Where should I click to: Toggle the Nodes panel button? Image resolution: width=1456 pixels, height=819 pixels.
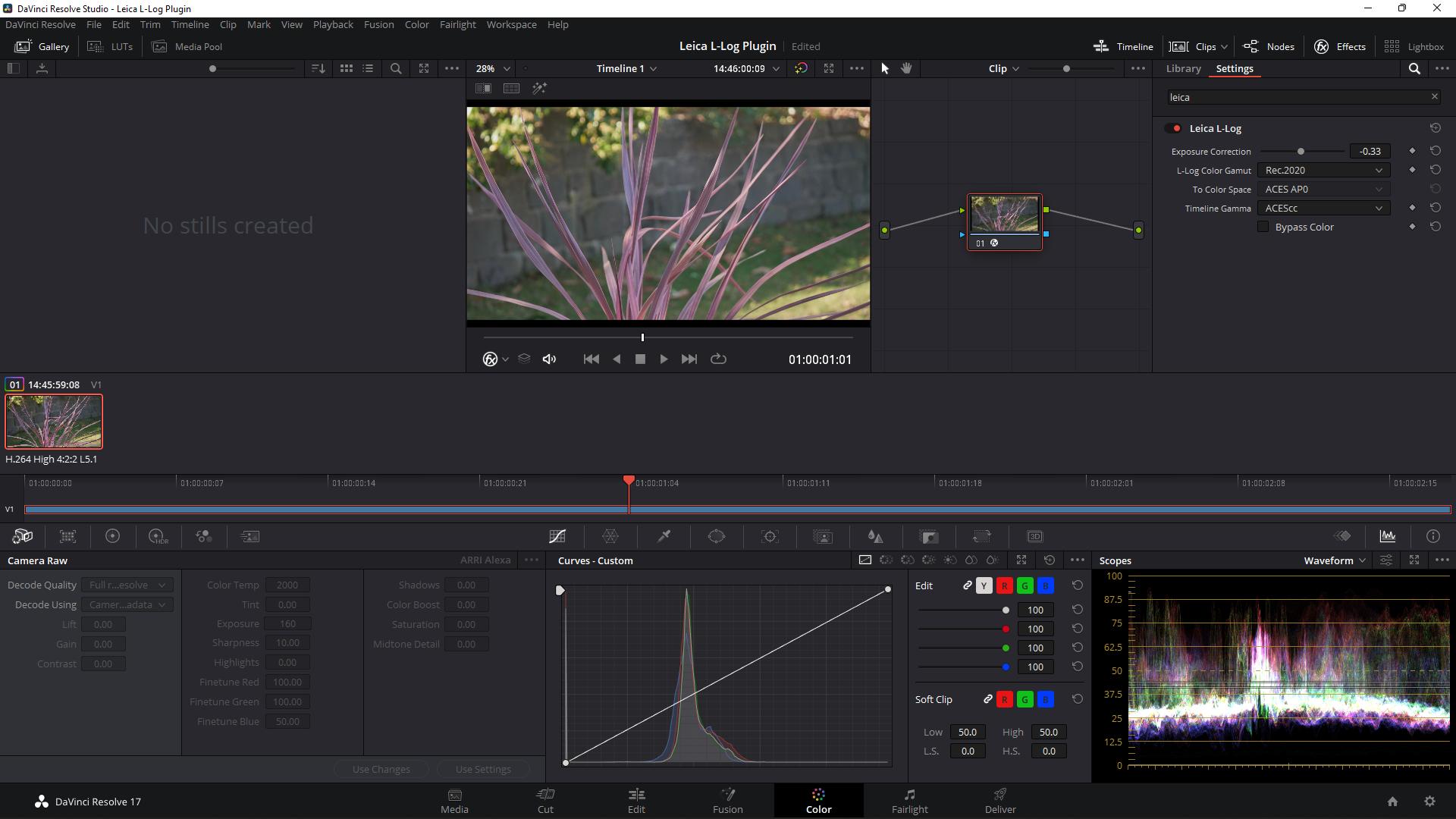point(1269,46)
